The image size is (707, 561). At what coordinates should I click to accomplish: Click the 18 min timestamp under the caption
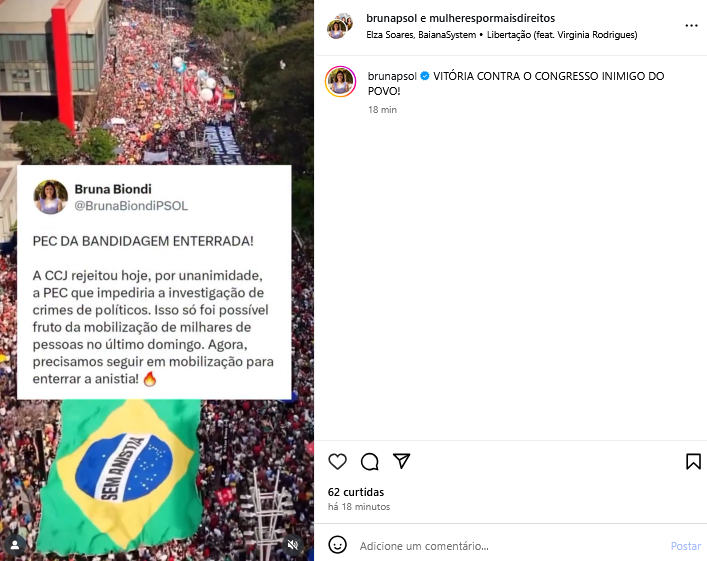pyautogui.click(x=382, y=110)
